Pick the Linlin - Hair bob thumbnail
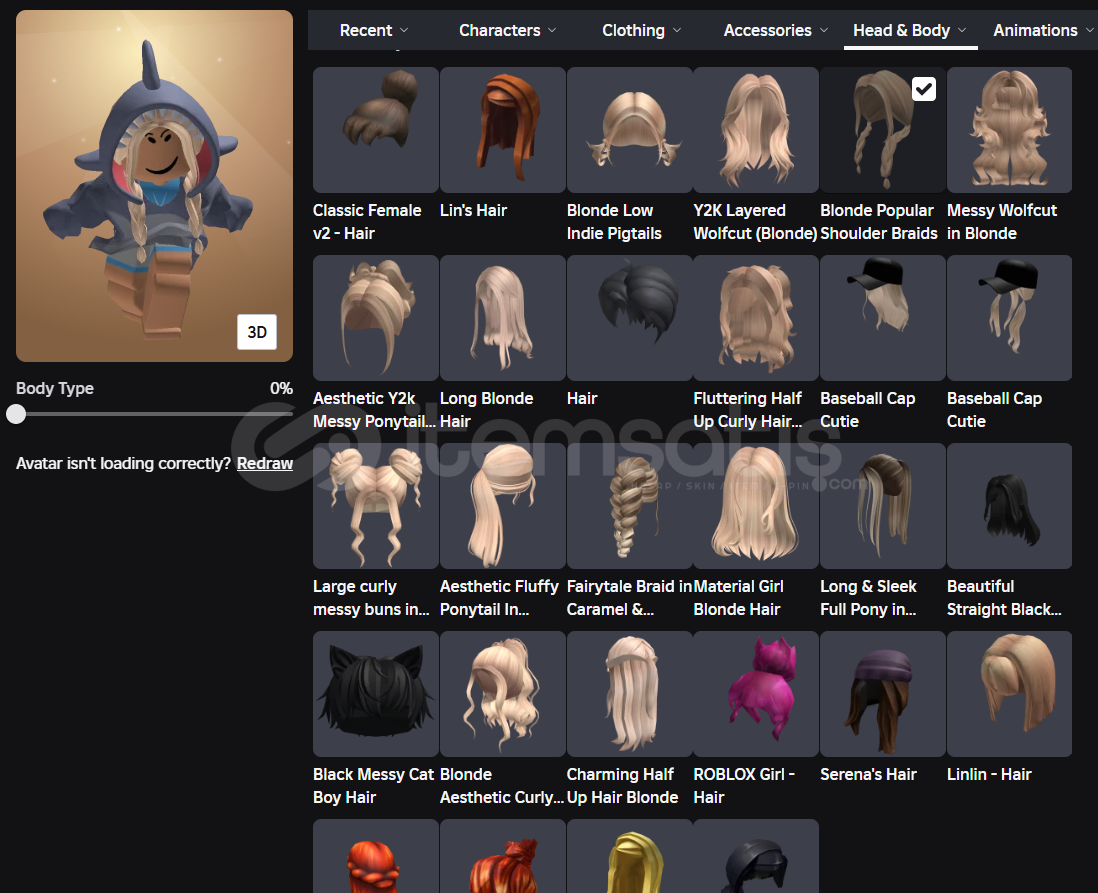Image resolution: width=1098 pixels, height=893 pixels. coord(1009,693)
